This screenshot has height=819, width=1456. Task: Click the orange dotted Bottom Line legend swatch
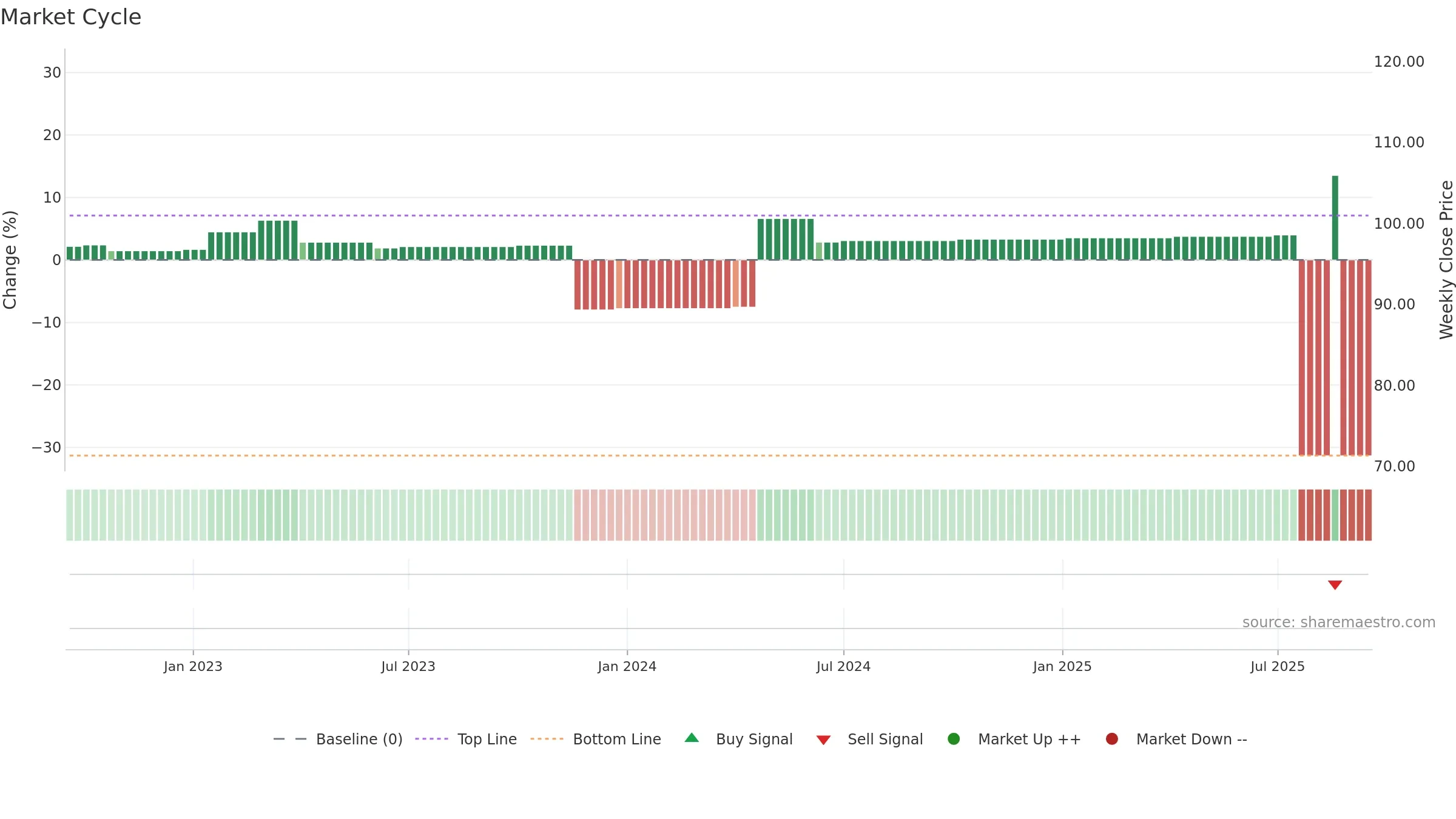pos(547,739)
